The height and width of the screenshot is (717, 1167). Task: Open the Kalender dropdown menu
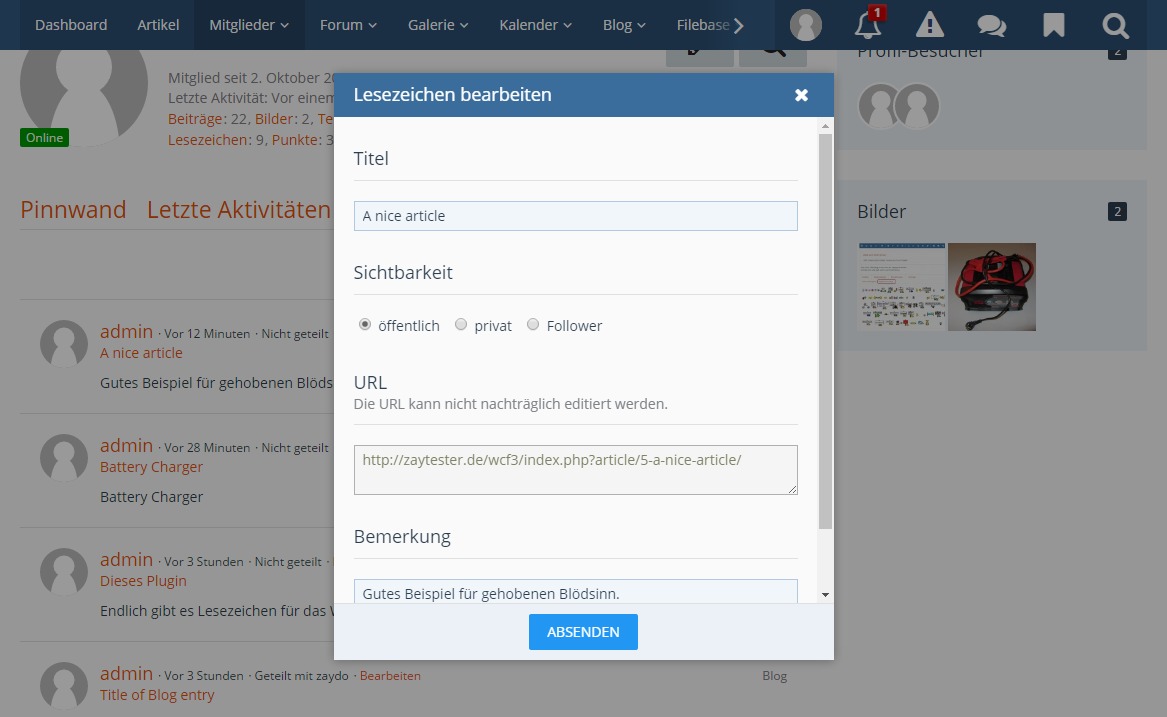(535, 25)
